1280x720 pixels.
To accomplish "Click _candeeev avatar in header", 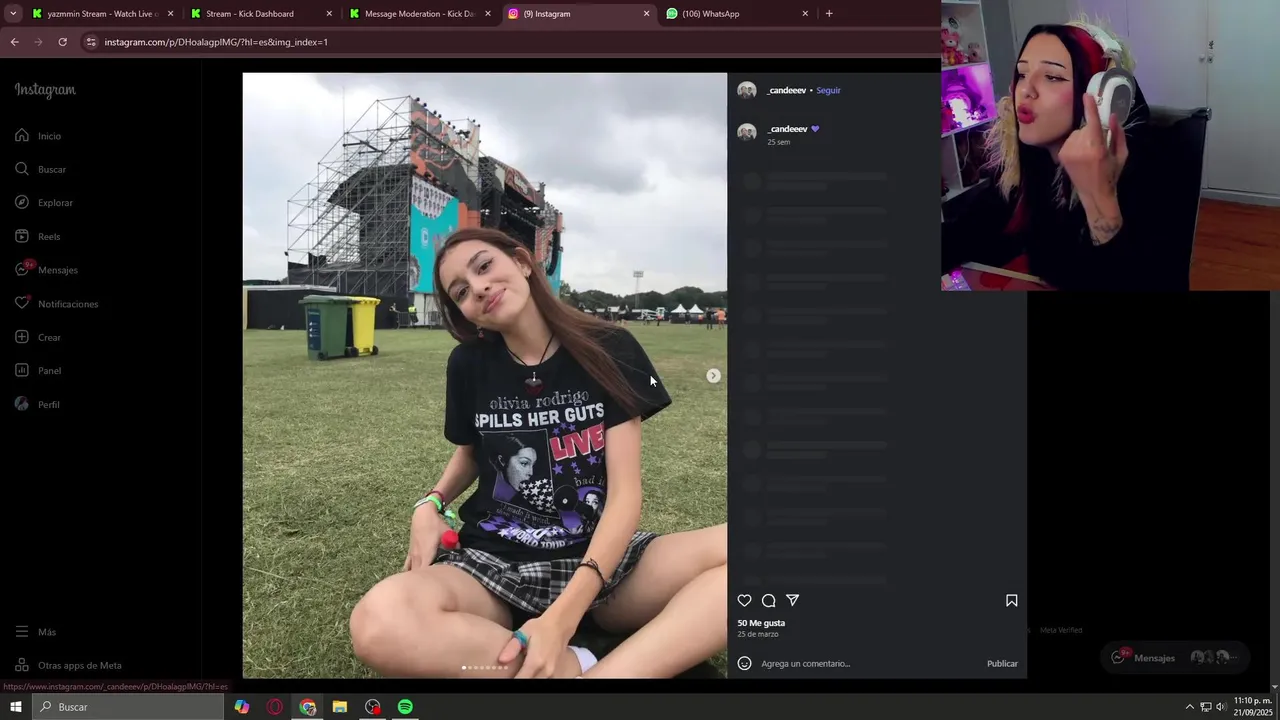I will coord(746,91).
